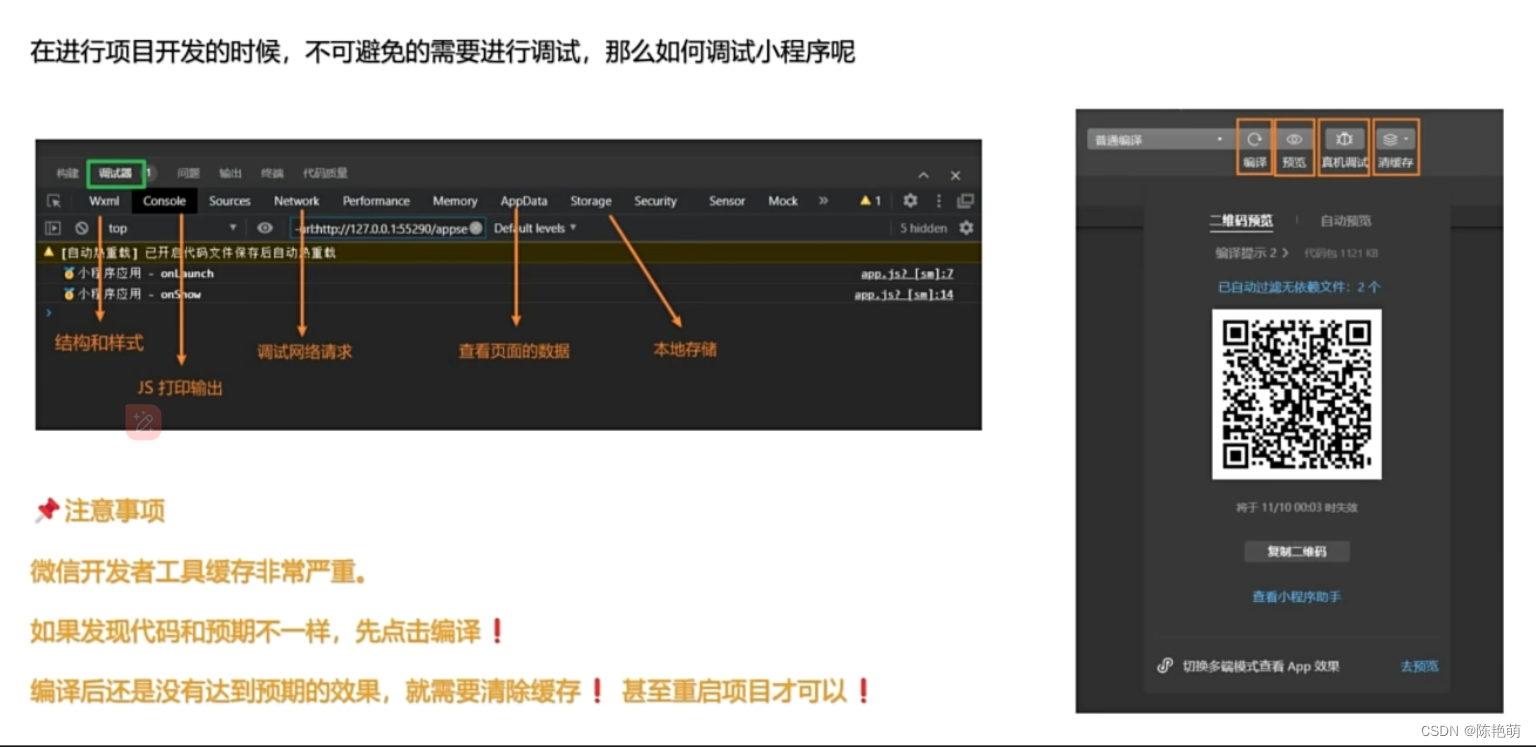Switch to the Wxml tab
1536x747 pixels.
click(104, 201)
